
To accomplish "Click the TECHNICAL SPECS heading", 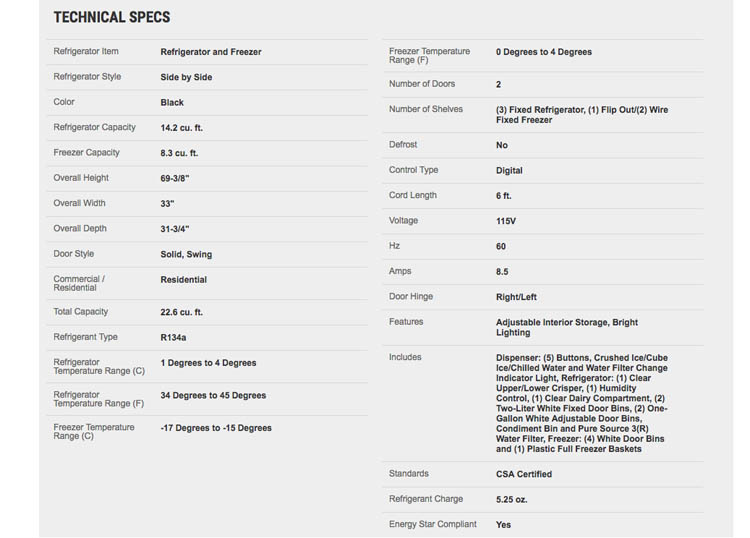I will click(x=112, y=17).
